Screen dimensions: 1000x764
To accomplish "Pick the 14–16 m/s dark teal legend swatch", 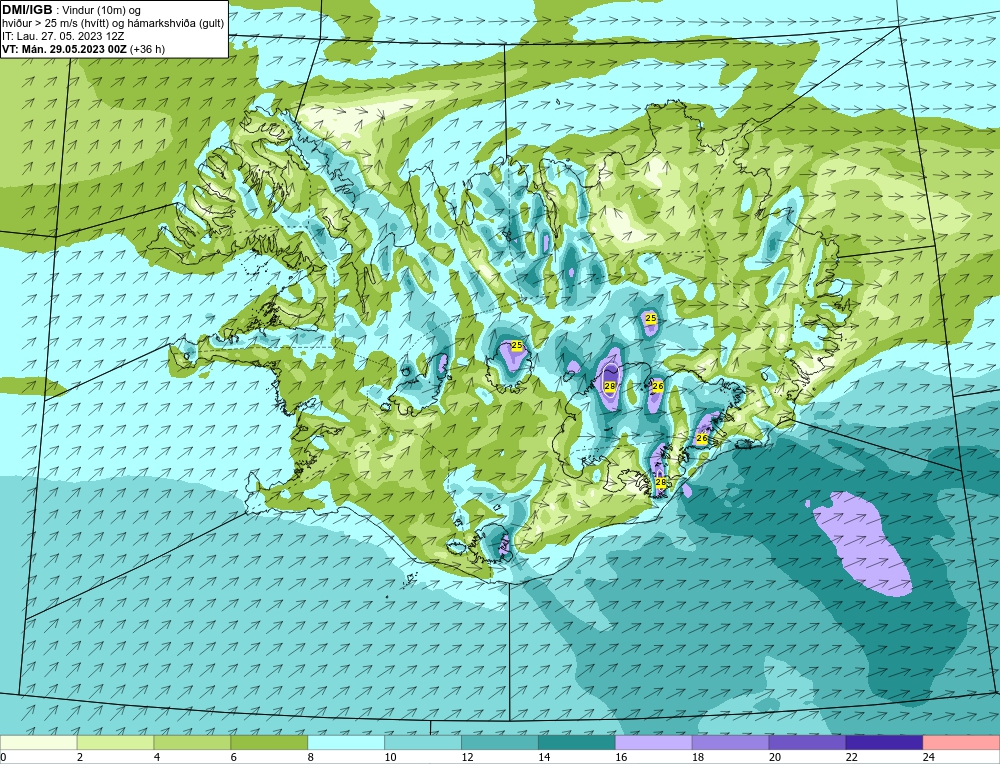I will (577, 743).
